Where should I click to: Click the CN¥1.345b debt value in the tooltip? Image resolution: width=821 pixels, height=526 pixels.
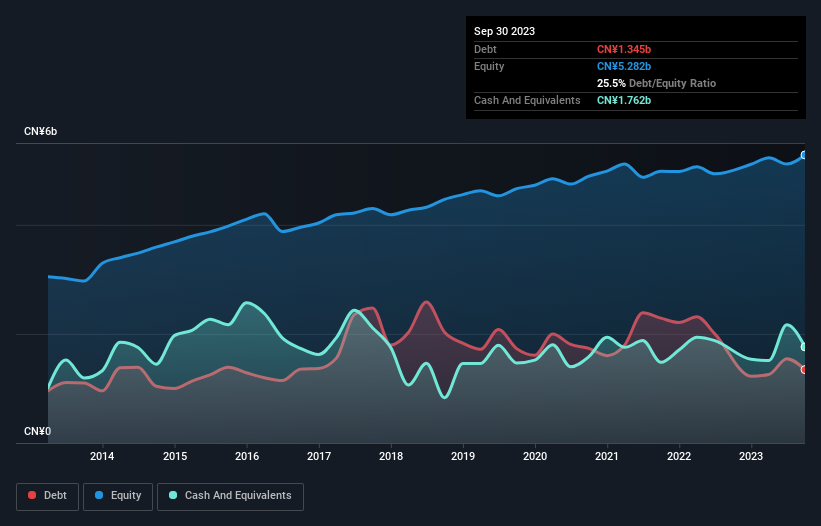click(624, 49)
